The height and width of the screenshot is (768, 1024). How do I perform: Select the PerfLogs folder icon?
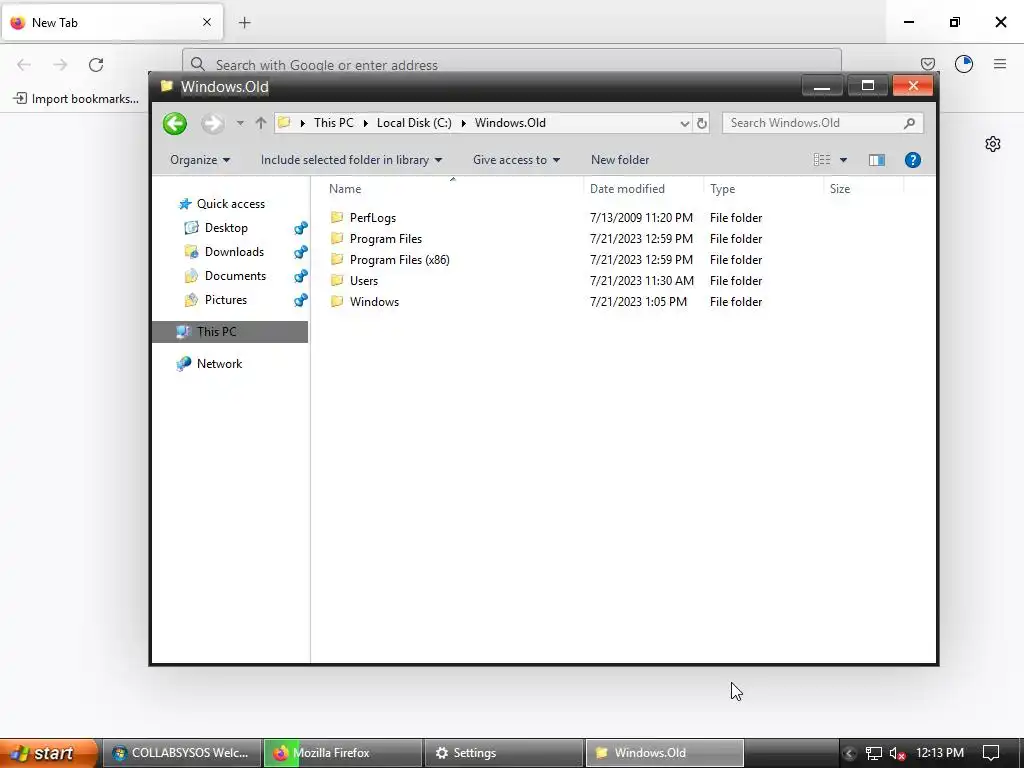[x=337, y=217]
